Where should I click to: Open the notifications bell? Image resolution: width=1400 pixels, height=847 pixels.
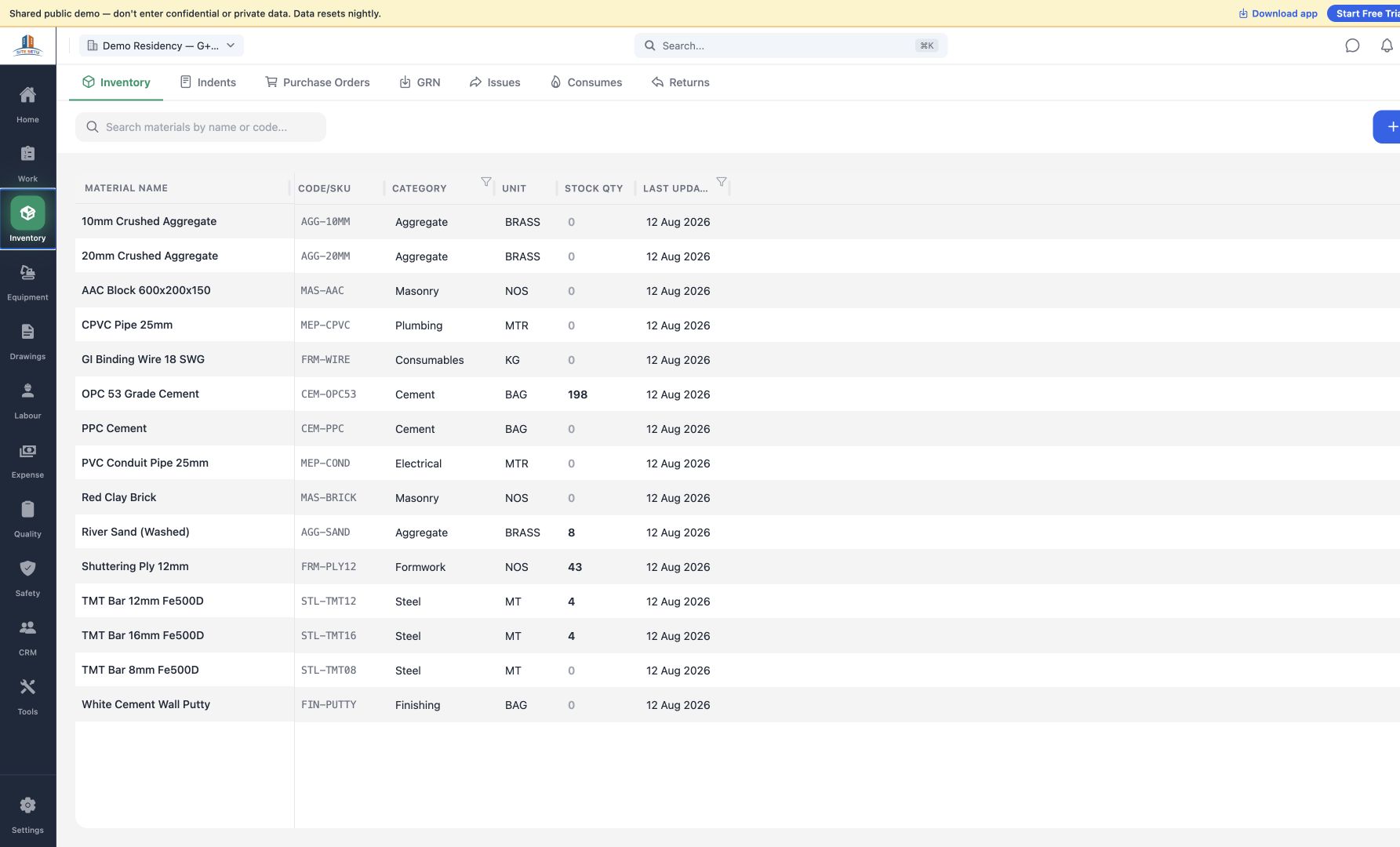click(x=1387, y=45)
